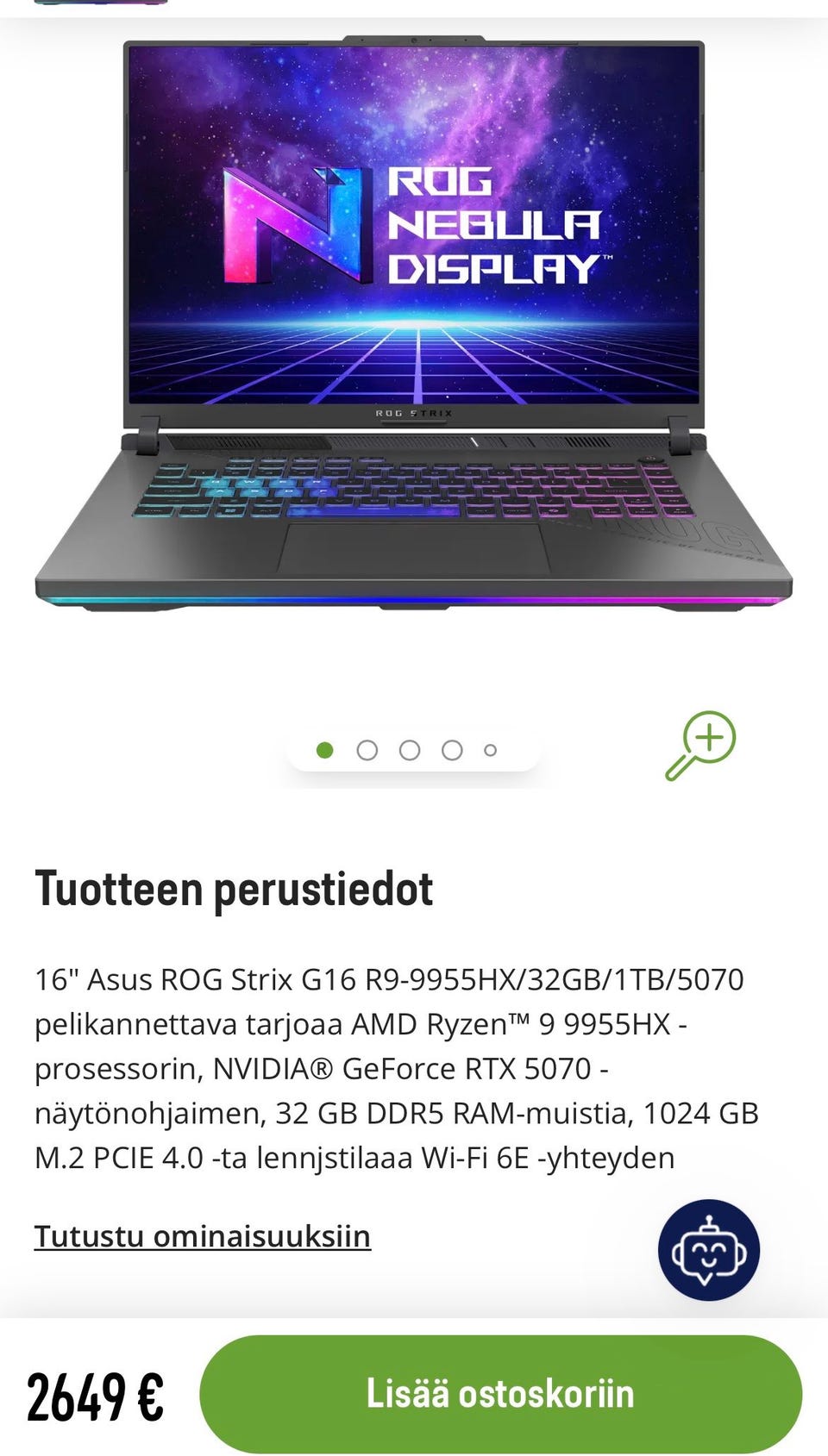Viewport: 828px width, 1456px height.
Task: Switch to the third product image dot
Action: tap(410, 750)
